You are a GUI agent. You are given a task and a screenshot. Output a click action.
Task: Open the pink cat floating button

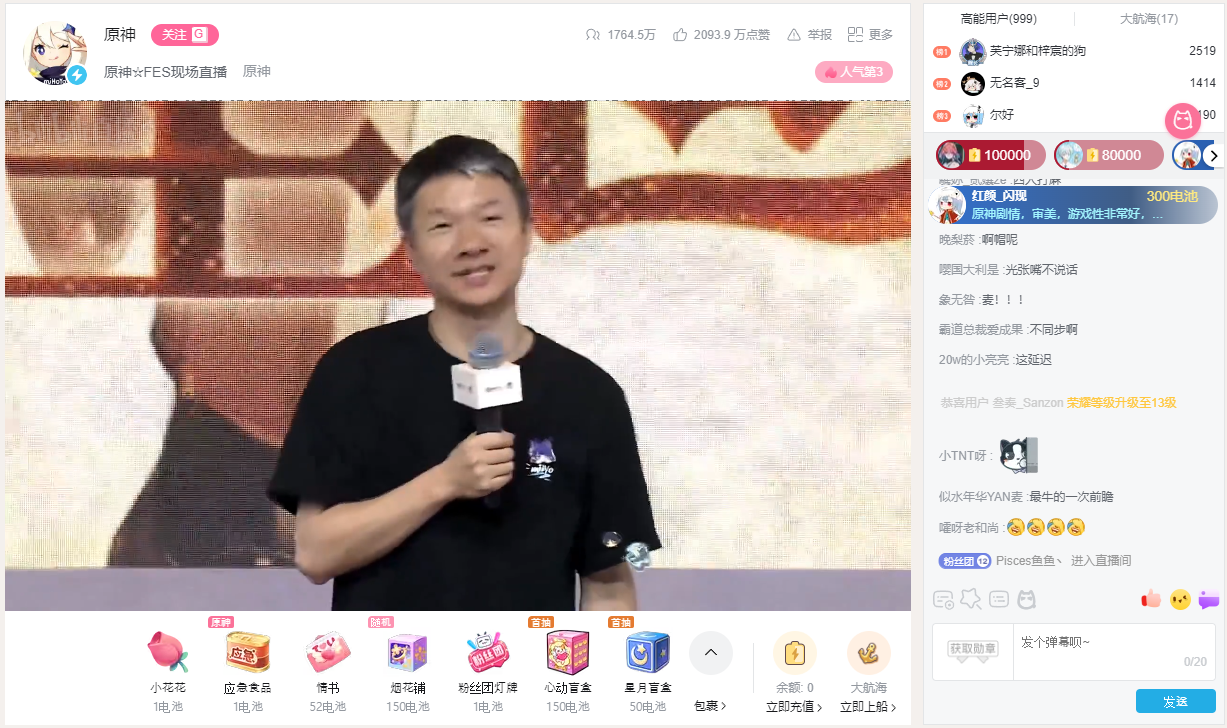pos(1183,120)
